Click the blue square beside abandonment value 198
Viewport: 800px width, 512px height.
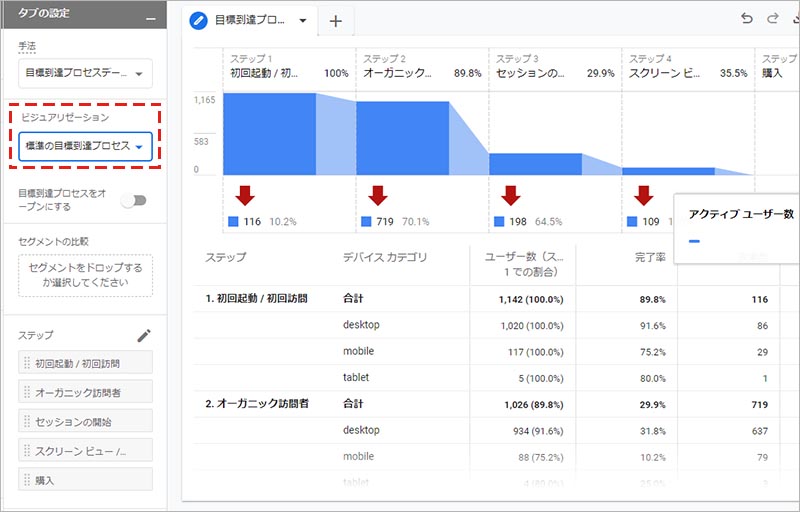500,221
